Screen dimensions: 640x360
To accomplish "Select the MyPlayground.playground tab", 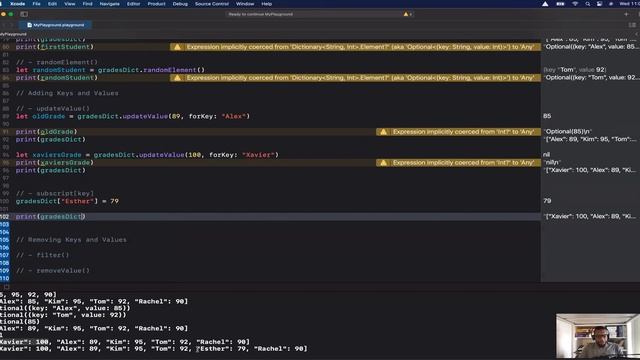I will click(x=56, y=25).
